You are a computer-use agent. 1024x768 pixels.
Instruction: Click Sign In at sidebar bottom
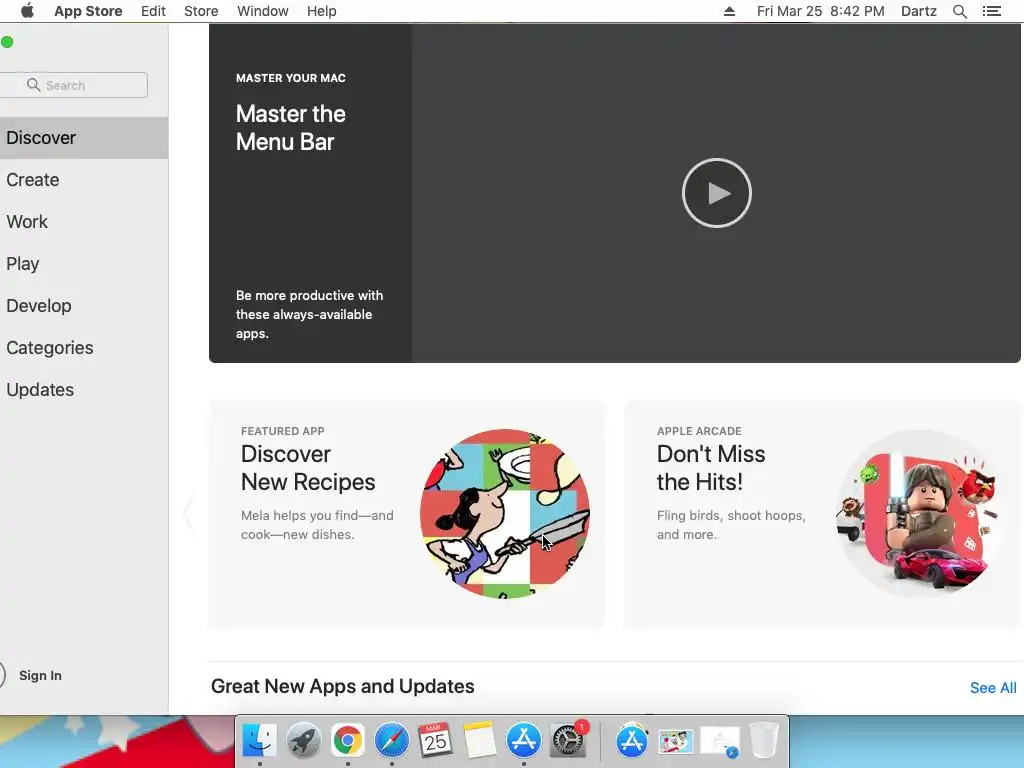click(40, 675)
